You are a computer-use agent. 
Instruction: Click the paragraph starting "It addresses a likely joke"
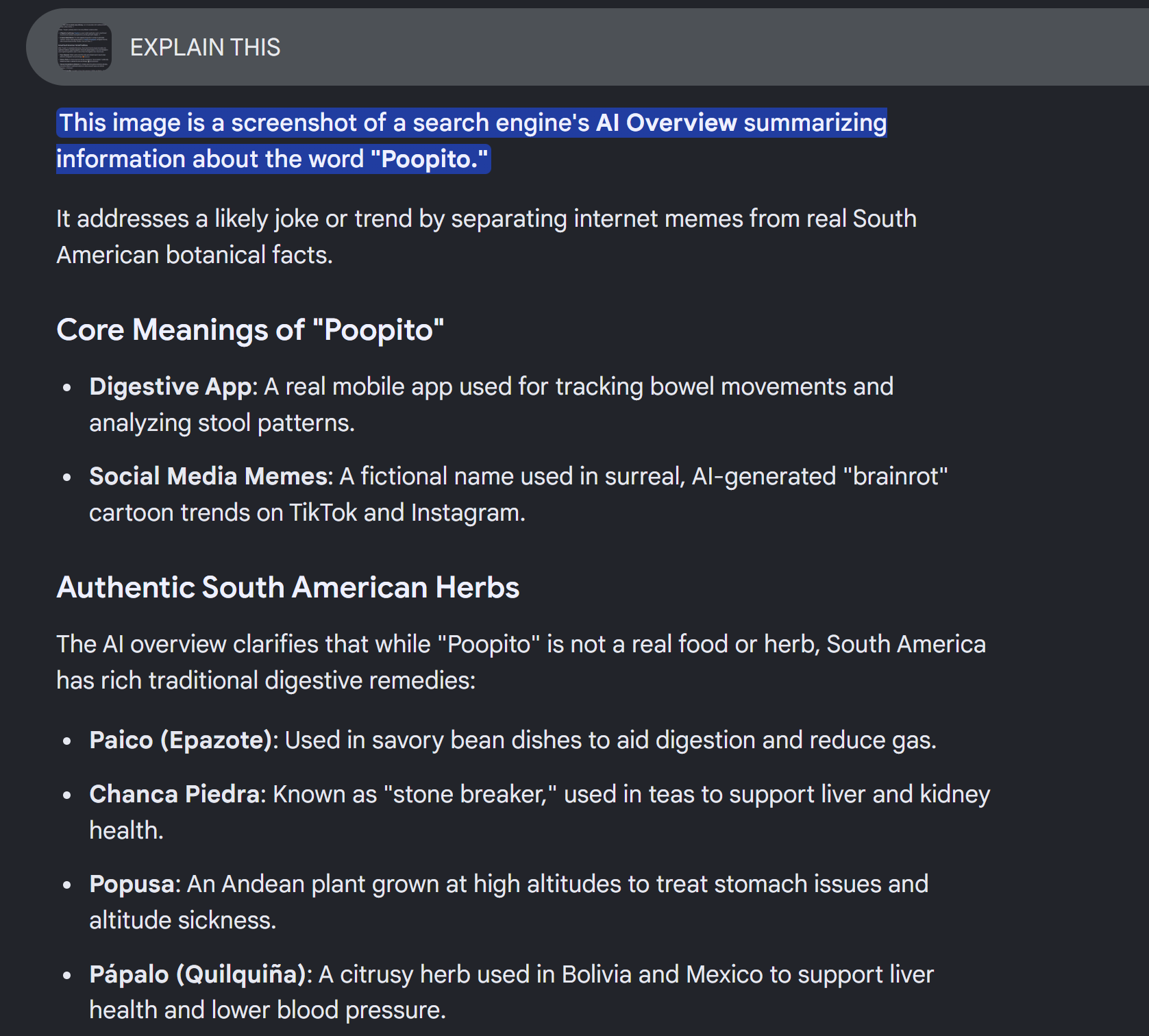486,236
